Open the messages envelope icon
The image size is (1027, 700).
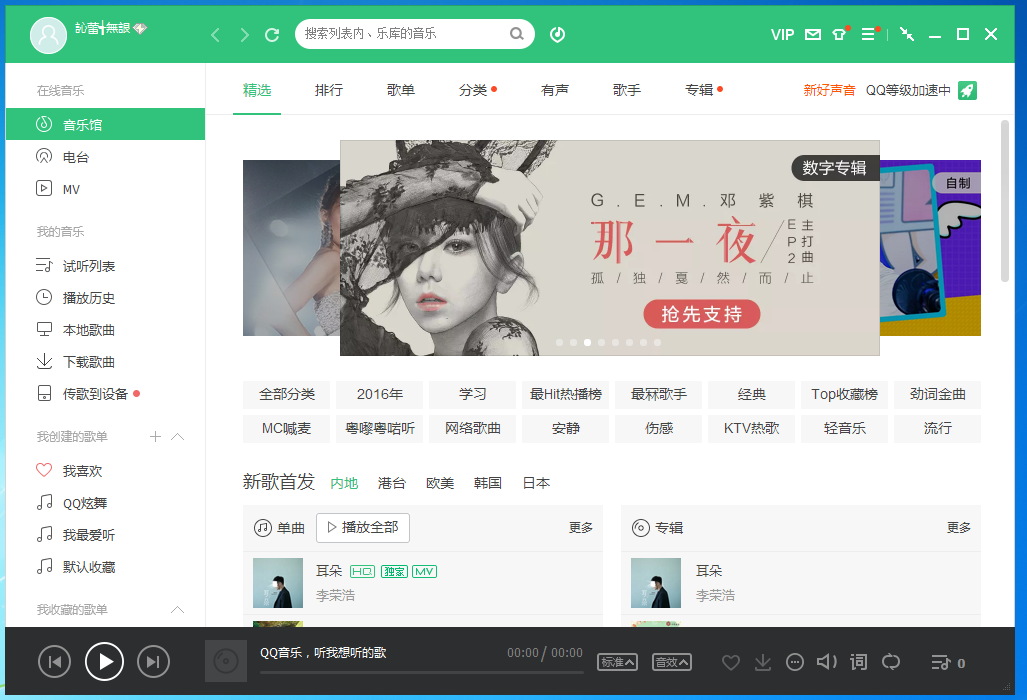tap(813, 35)
